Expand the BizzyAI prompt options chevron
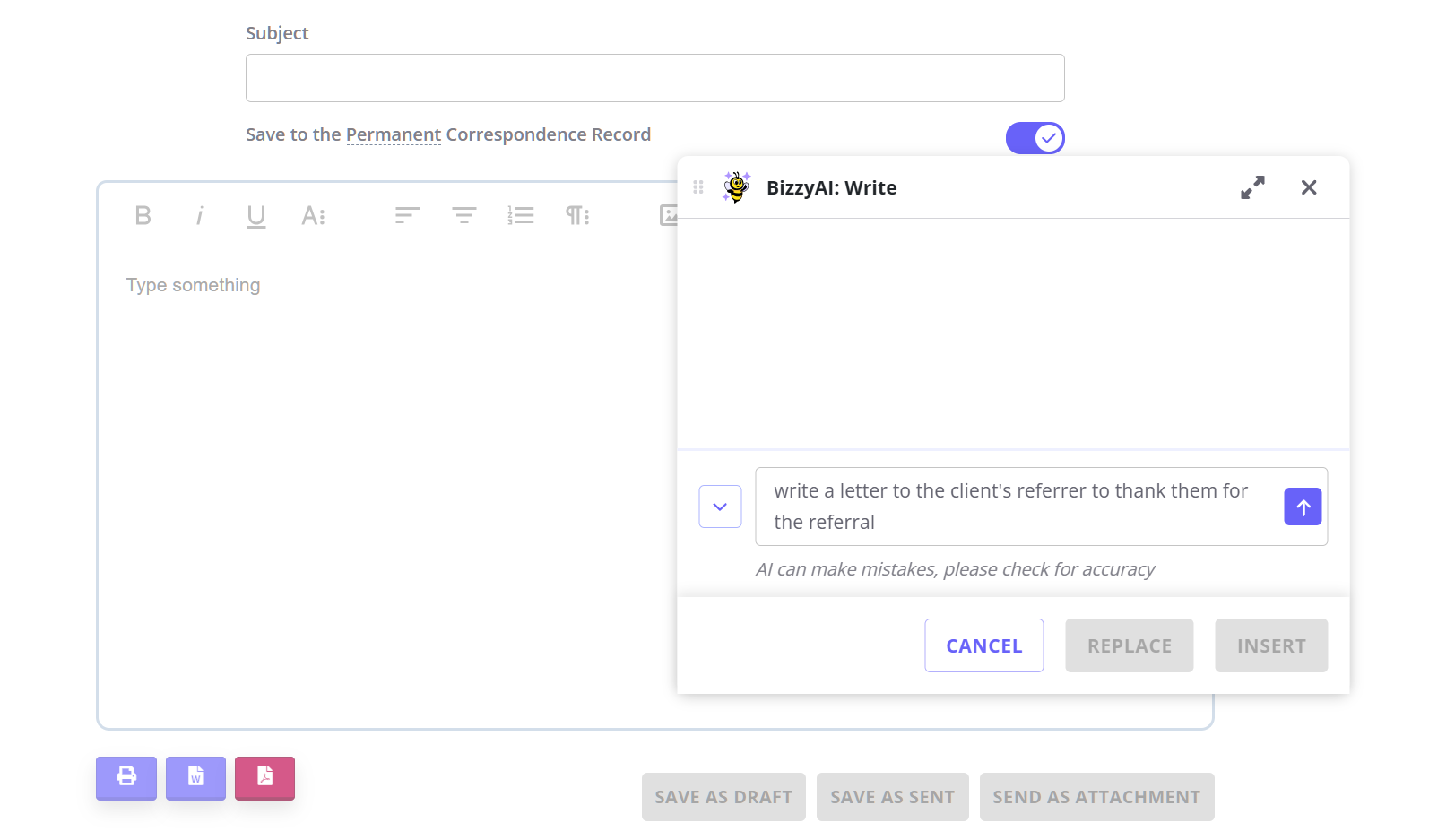The height and width of the screenshot is (840, 1429). (720, 507)
